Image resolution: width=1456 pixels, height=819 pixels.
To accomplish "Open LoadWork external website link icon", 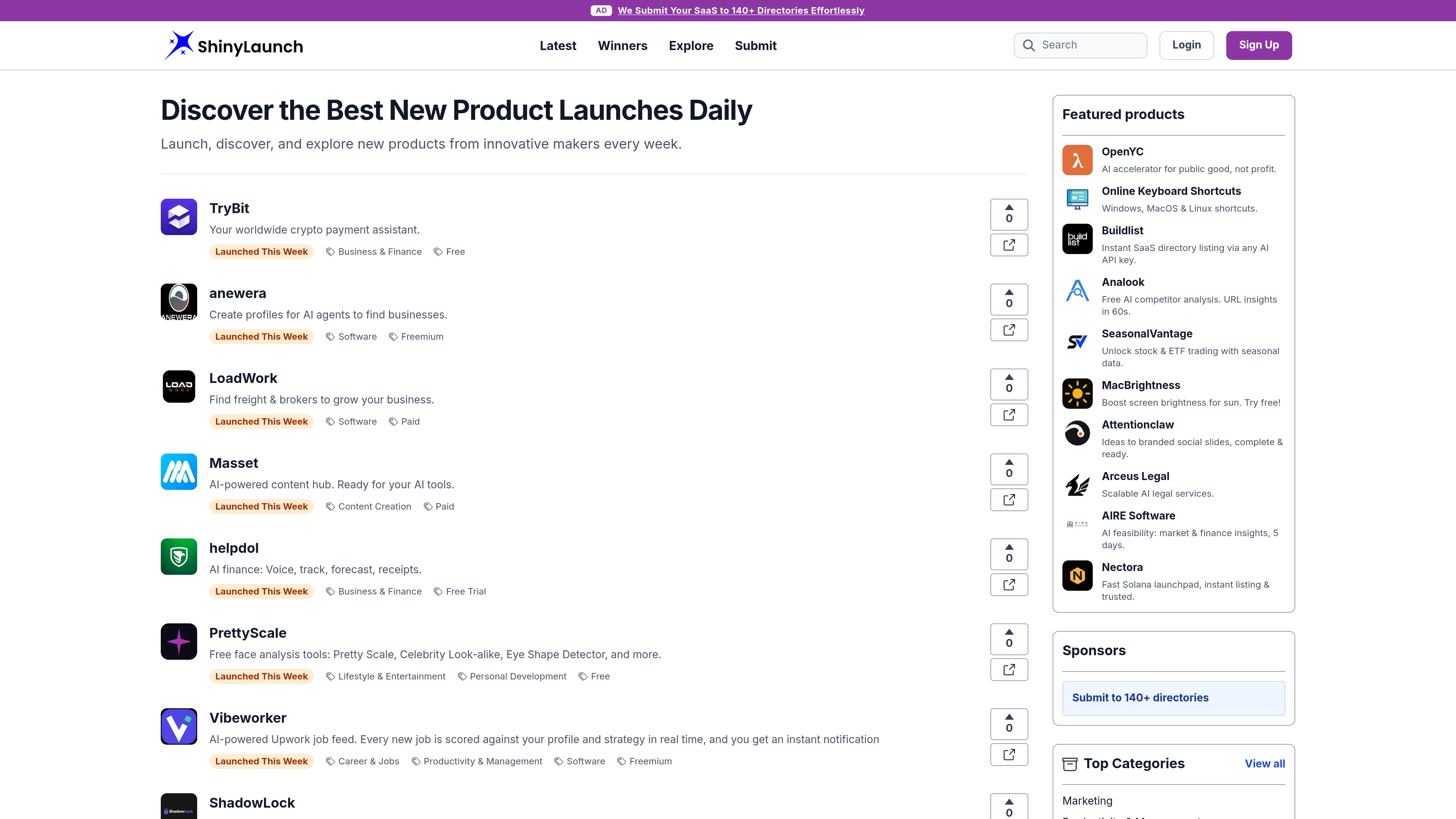I will (x=1009, y=415).
